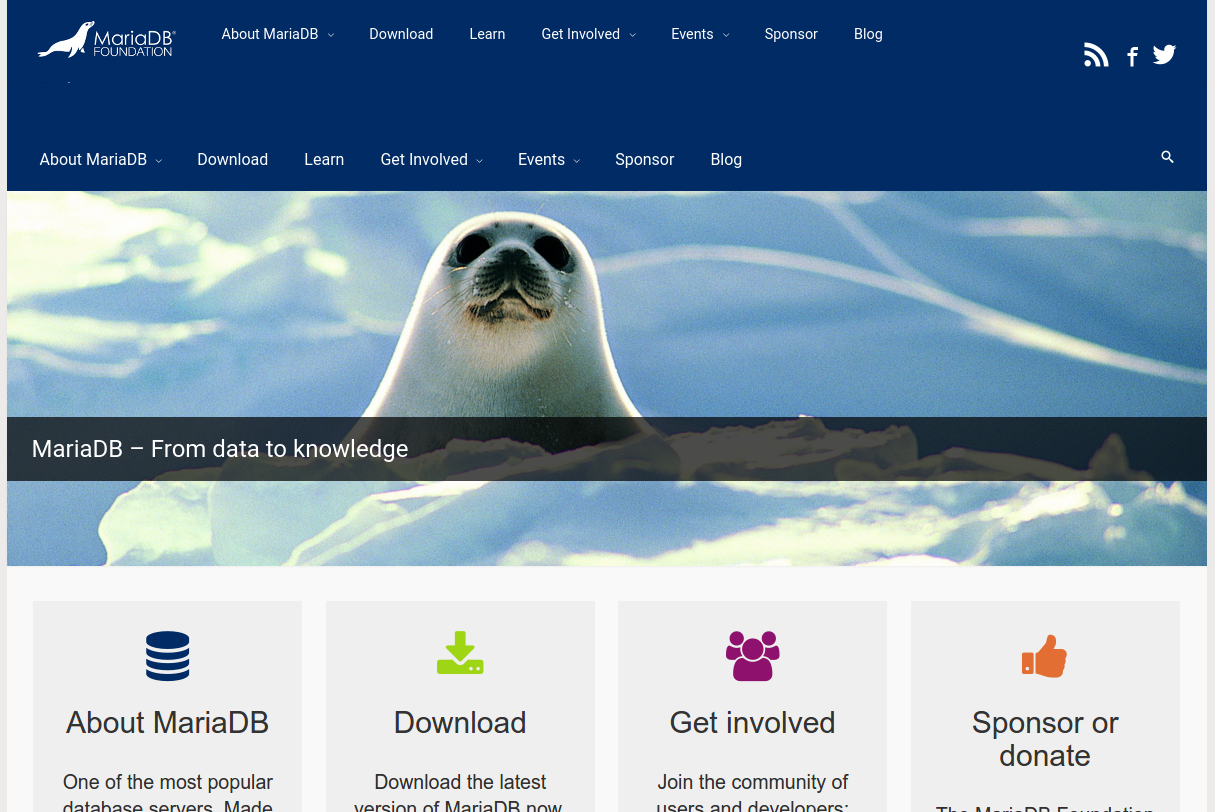Click the orange thumbs-up icon
Viewport: 1215px width, 812px height.
point(1045,656)
